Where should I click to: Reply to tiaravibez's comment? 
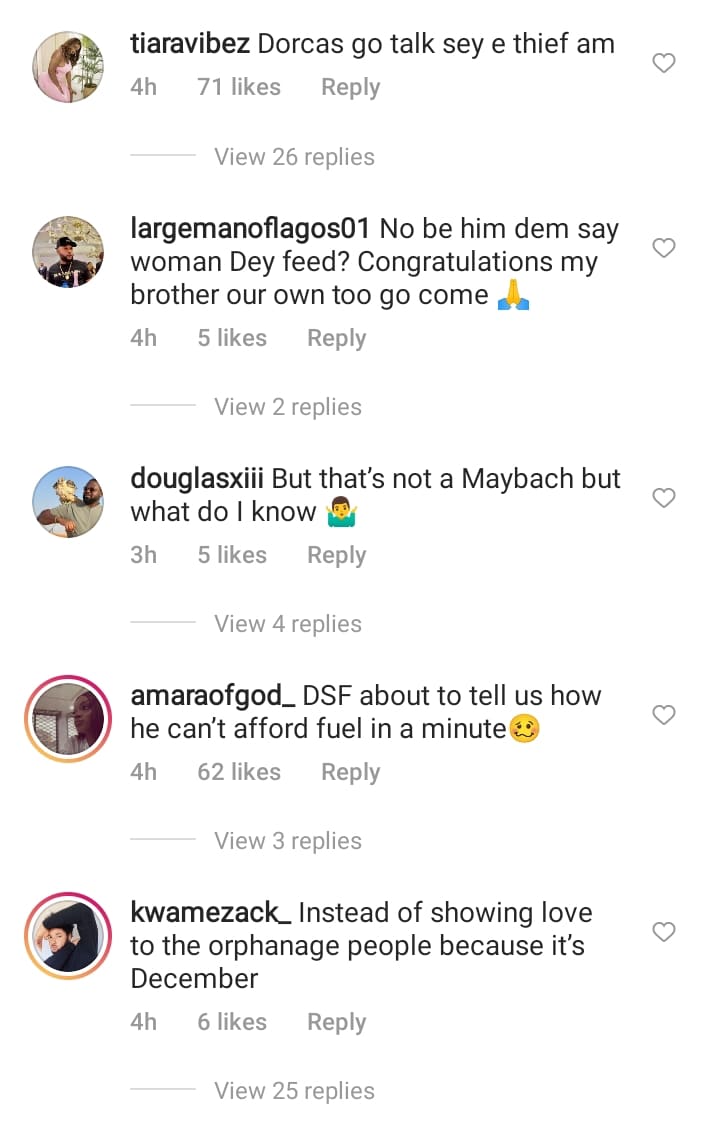(x=350, y=88)
